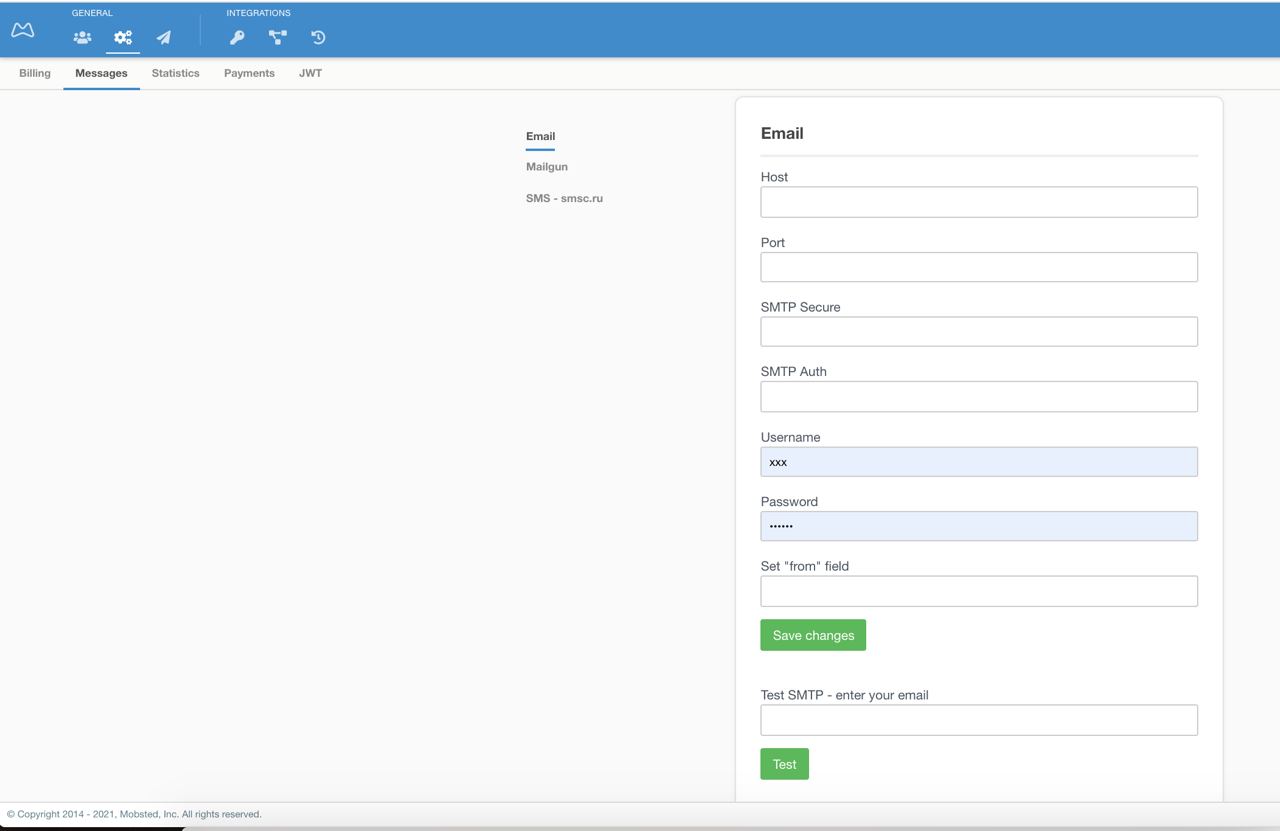Switch to the Payments tab
The image size is (1280, 831).
pyautogui.click(x=249, y=73)
